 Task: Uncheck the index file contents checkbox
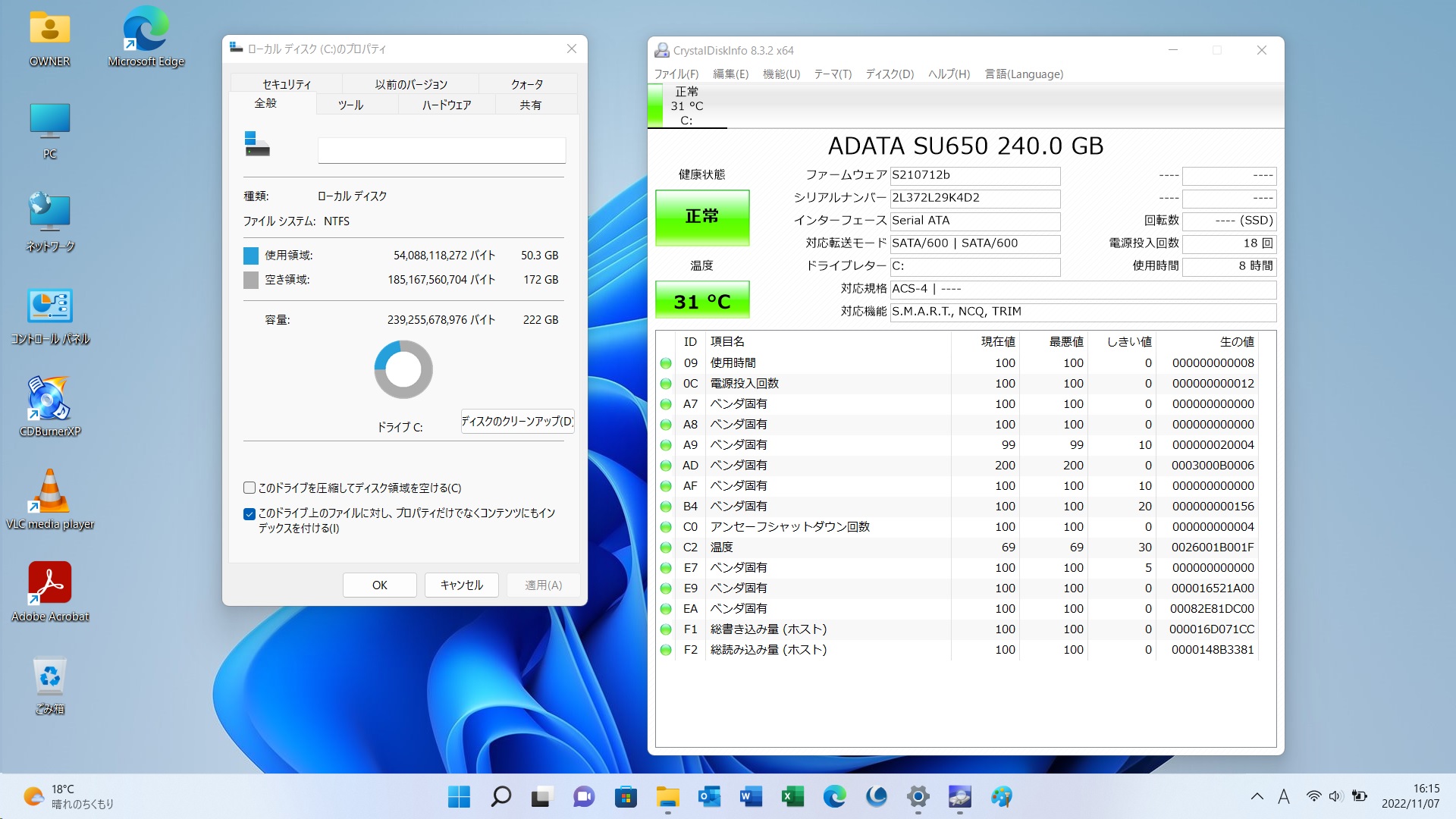(x=249, y=513)
